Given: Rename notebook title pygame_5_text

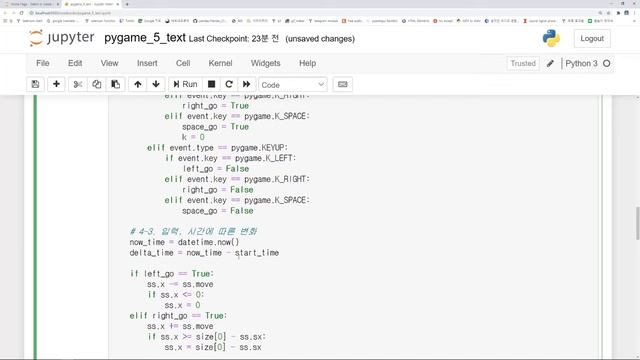Looking at the screenshot, I should point(145,38).
